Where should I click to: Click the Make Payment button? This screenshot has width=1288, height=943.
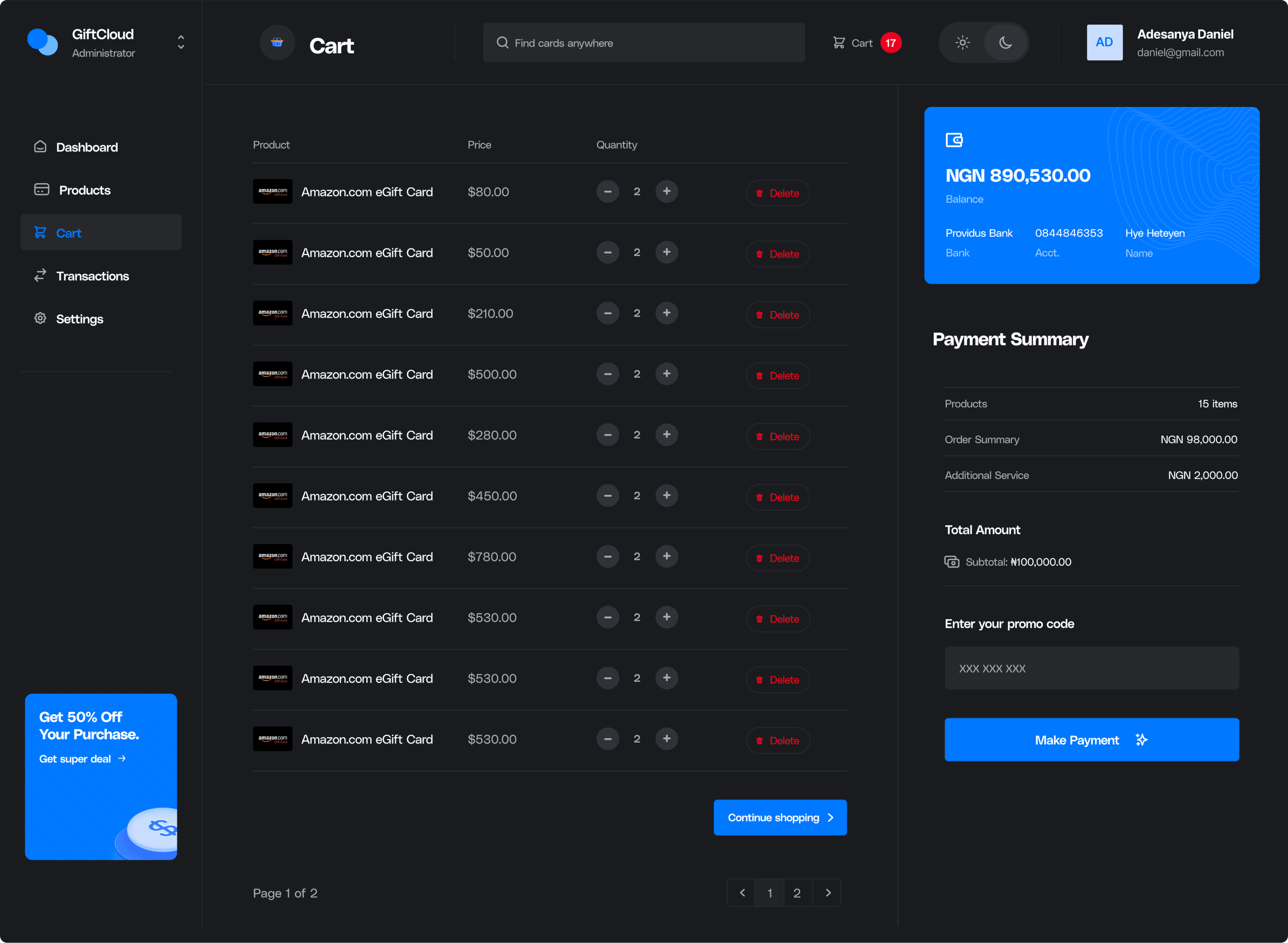1092,740
